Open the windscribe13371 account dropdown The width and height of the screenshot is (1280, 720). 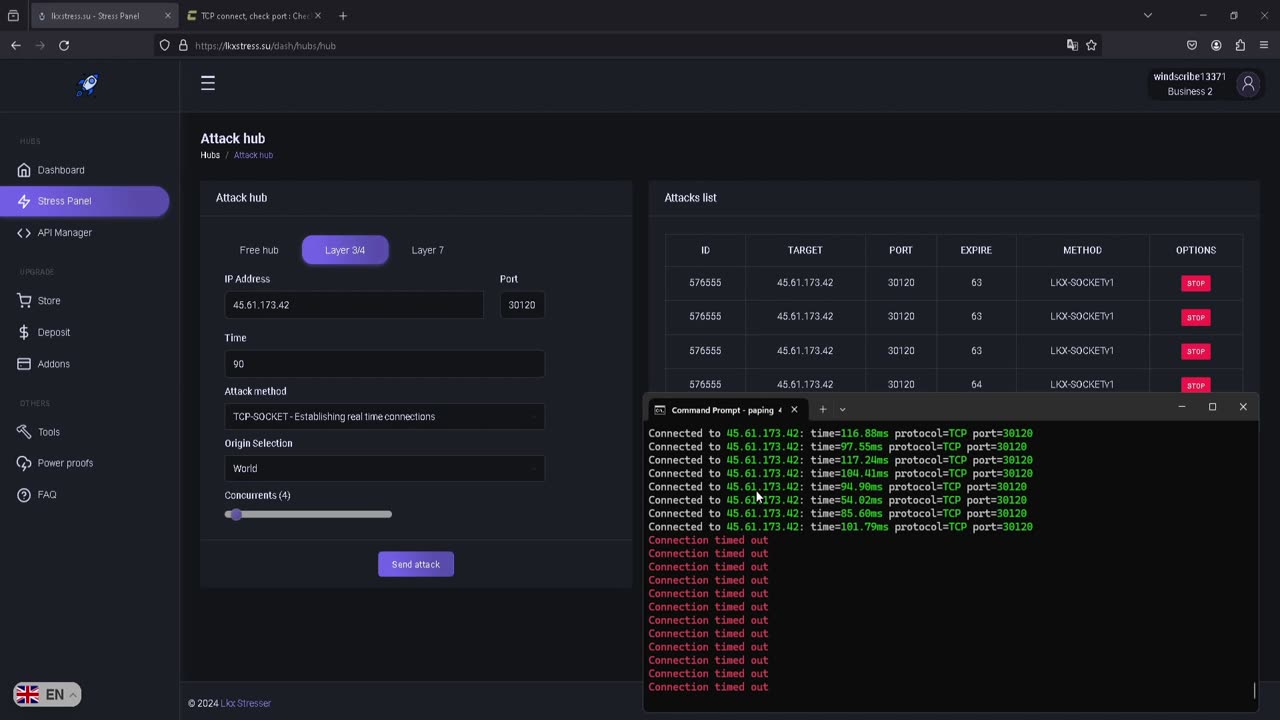tap(1204, 84)
